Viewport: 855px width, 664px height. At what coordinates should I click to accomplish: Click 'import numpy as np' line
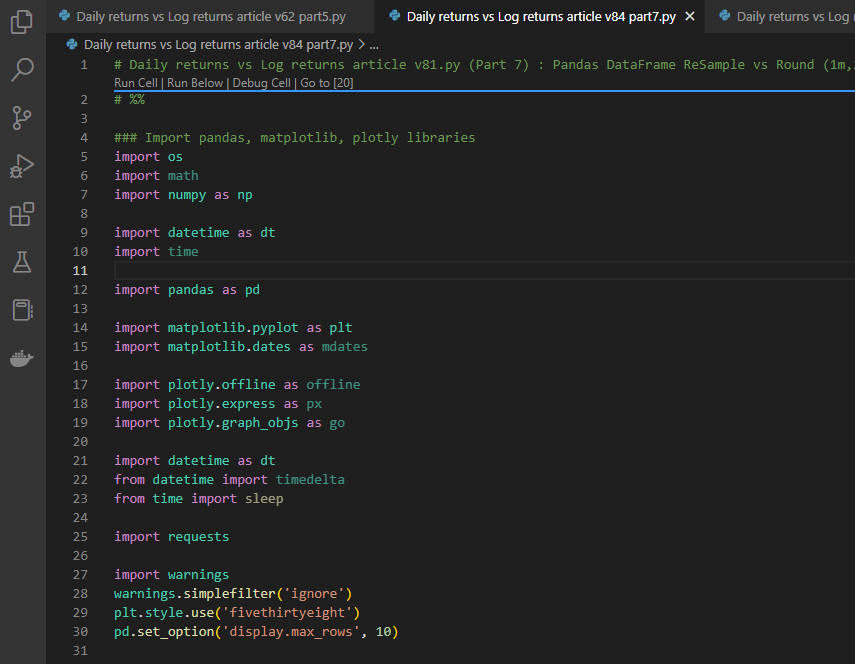183,195
